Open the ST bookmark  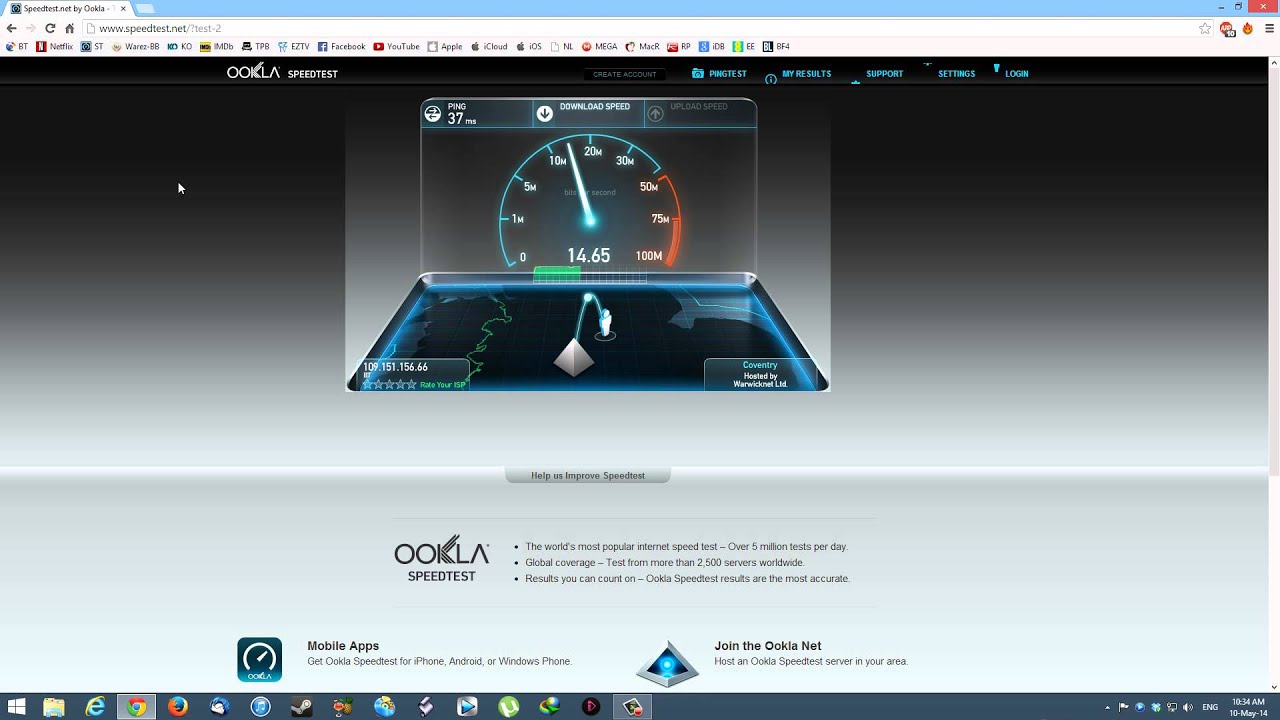pyautogui.click(x=92, y=46)
